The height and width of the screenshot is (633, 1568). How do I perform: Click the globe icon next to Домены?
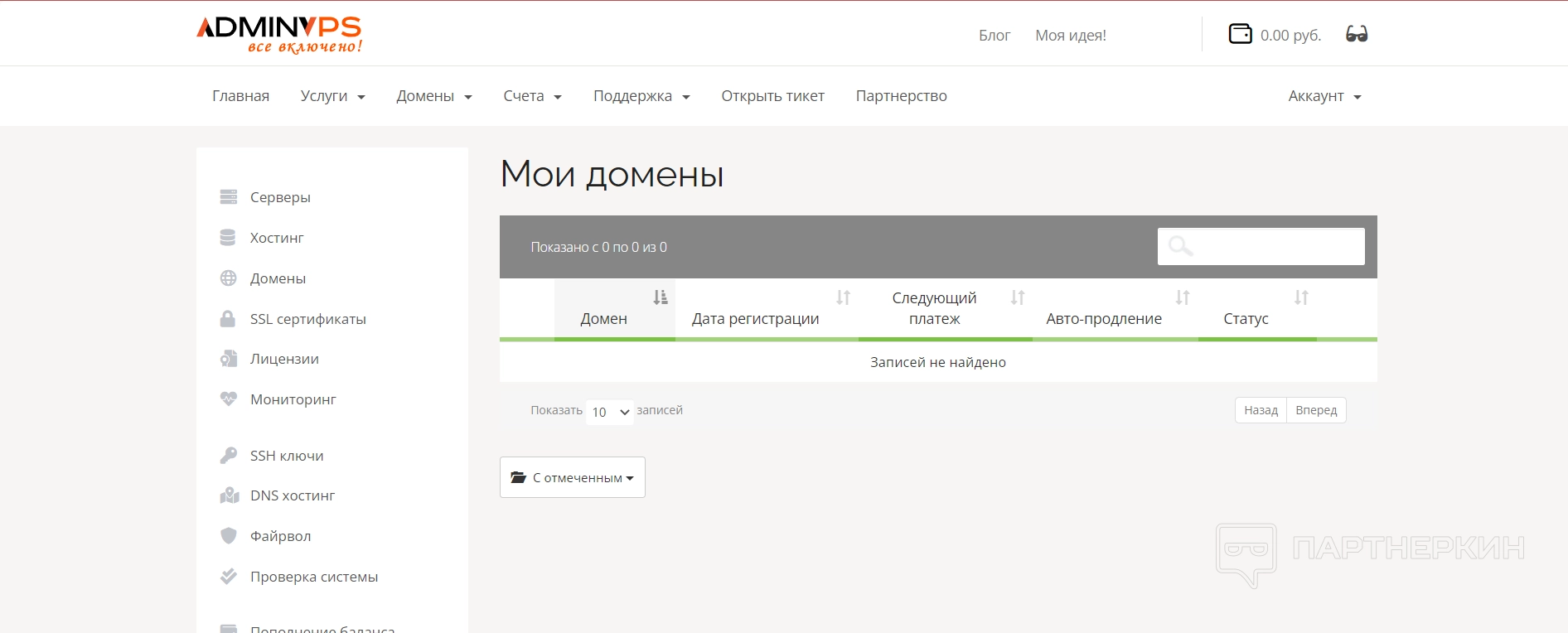(x=229, y=278)
